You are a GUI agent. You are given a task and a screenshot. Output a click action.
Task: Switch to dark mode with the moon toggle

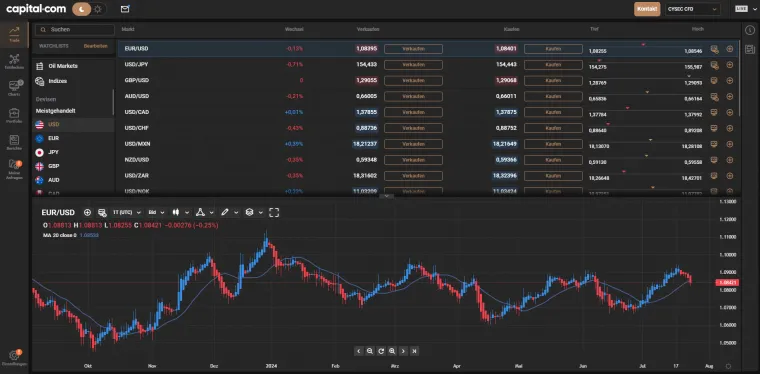(81, 9)
